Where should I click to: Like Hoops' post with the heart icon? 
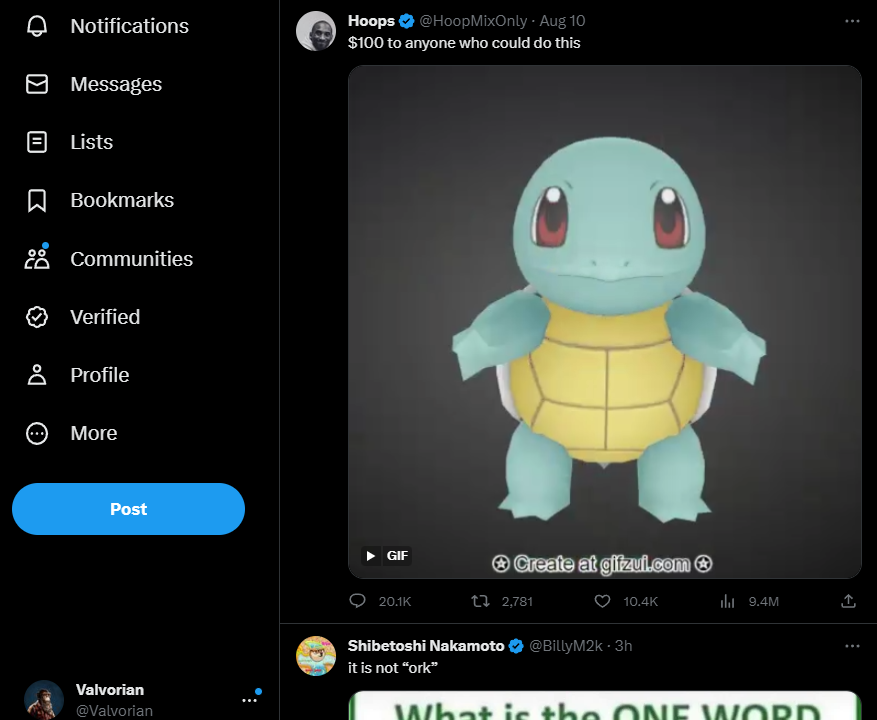coord(602,601)
